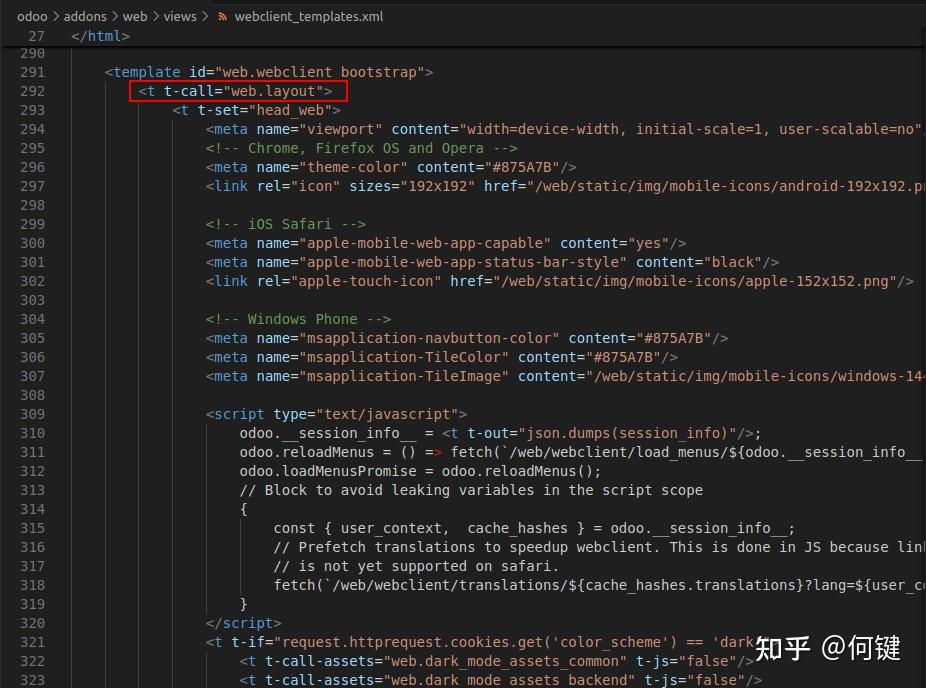
Task: Click line number 292
Action: tap(32, 91)
